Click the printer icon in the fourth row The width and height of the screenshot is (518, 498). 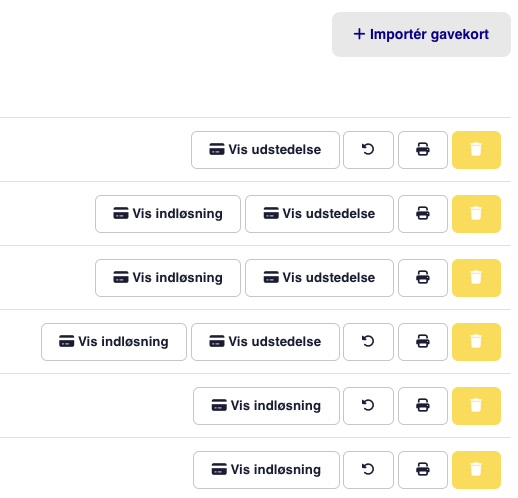(423, 342)
